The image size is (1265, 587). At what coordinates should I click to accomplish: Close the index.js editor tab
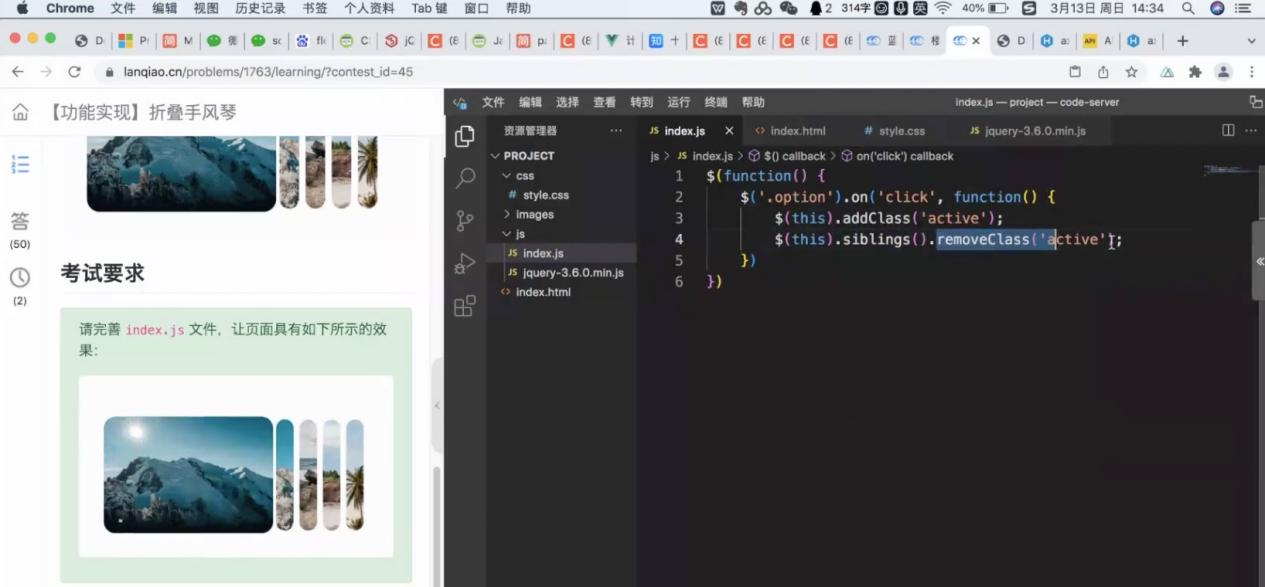coord(729,131)
